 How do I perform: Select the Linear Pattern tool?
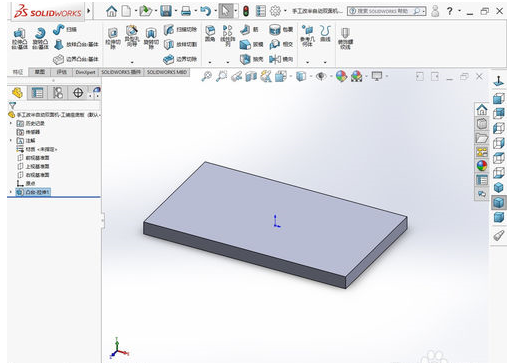[x=228, y=36]
